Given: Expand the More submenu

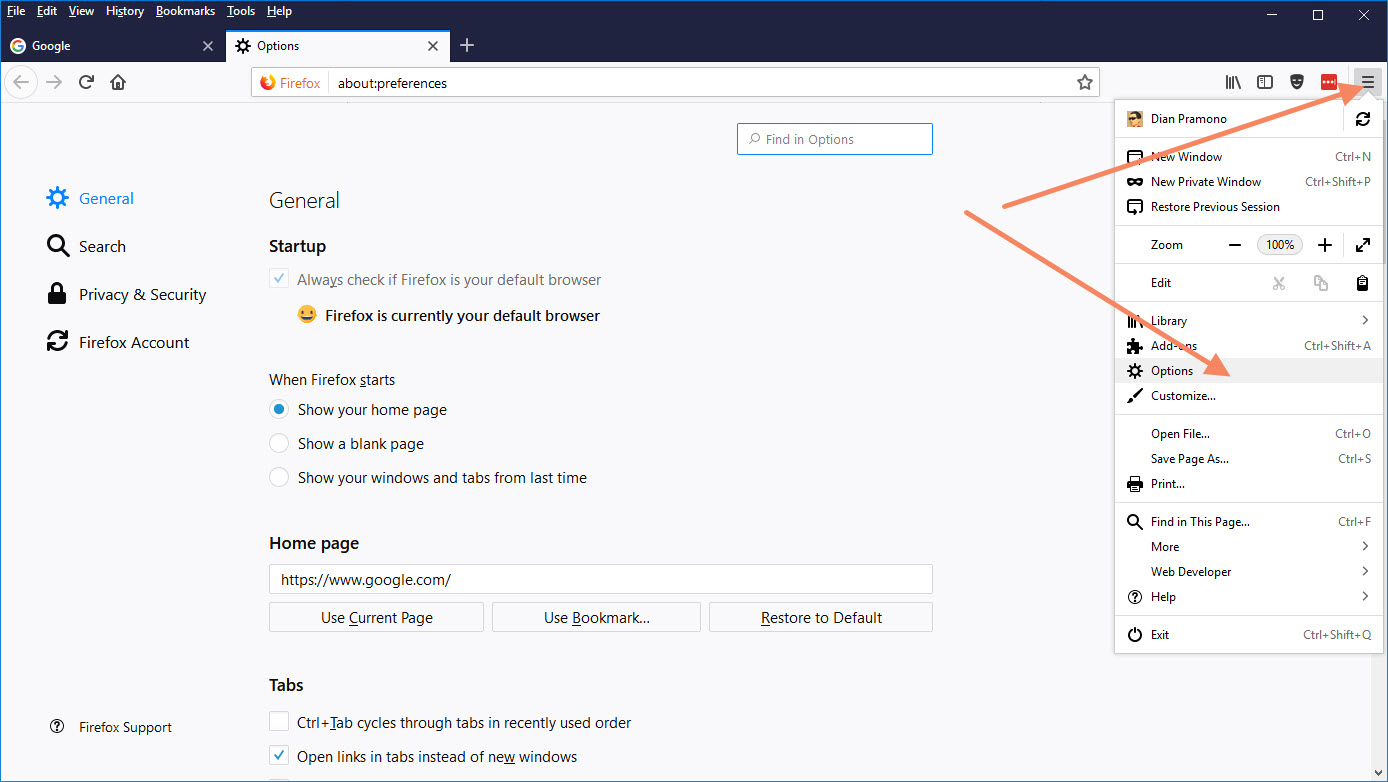Looking at the screenshot, I should tap(1249, 547).
